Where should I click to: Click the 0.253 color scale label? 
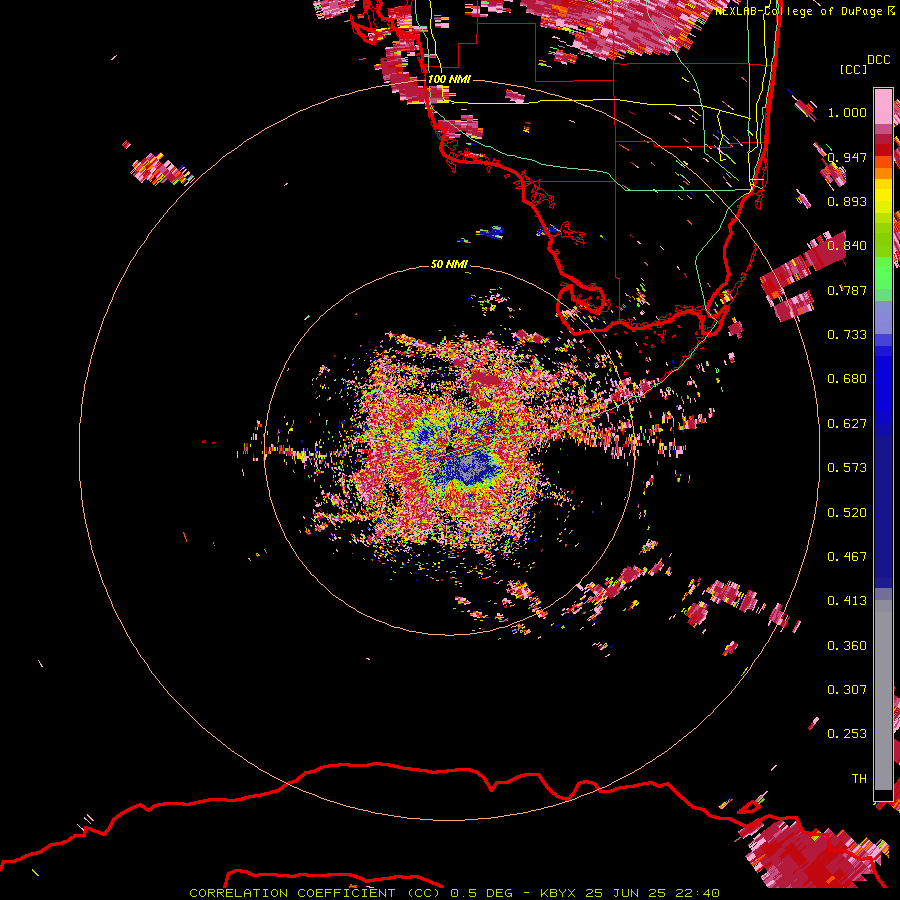tap(847, 734)
